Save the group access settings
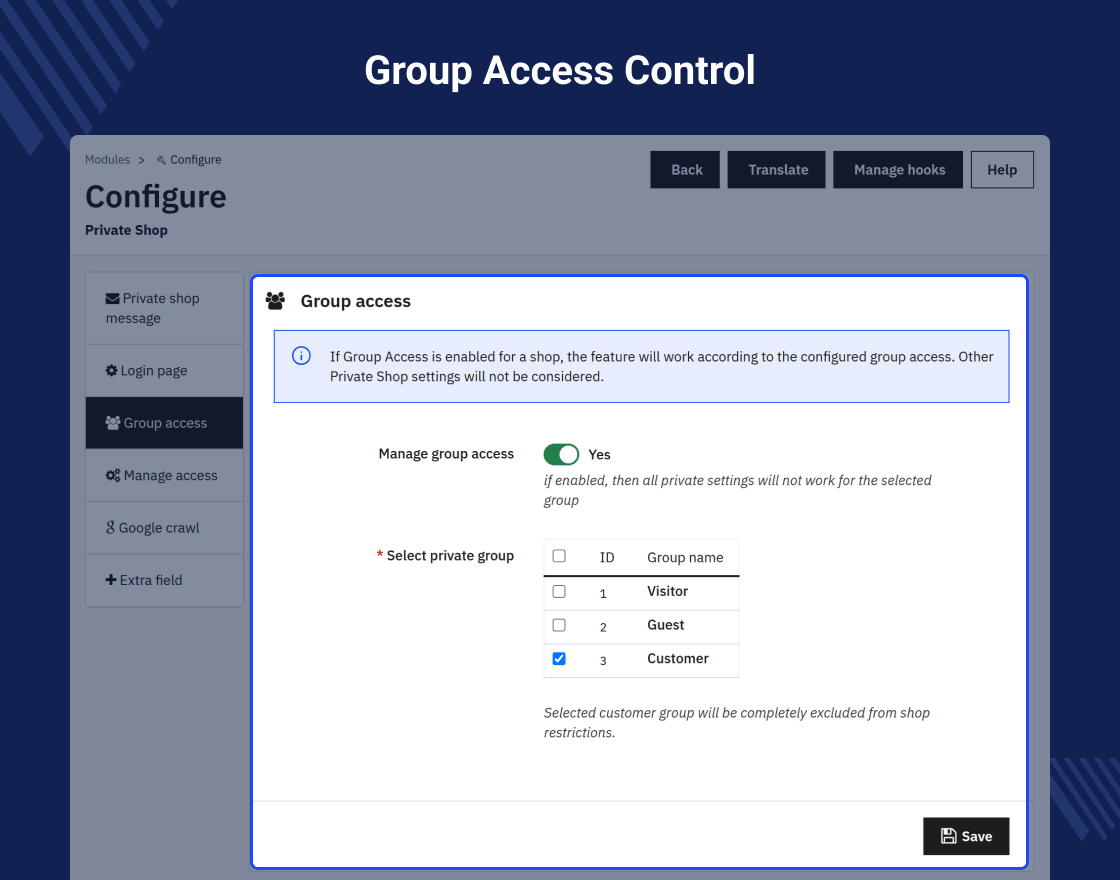The width and height of the screenshot is (1120, 880). pos(966,836)
